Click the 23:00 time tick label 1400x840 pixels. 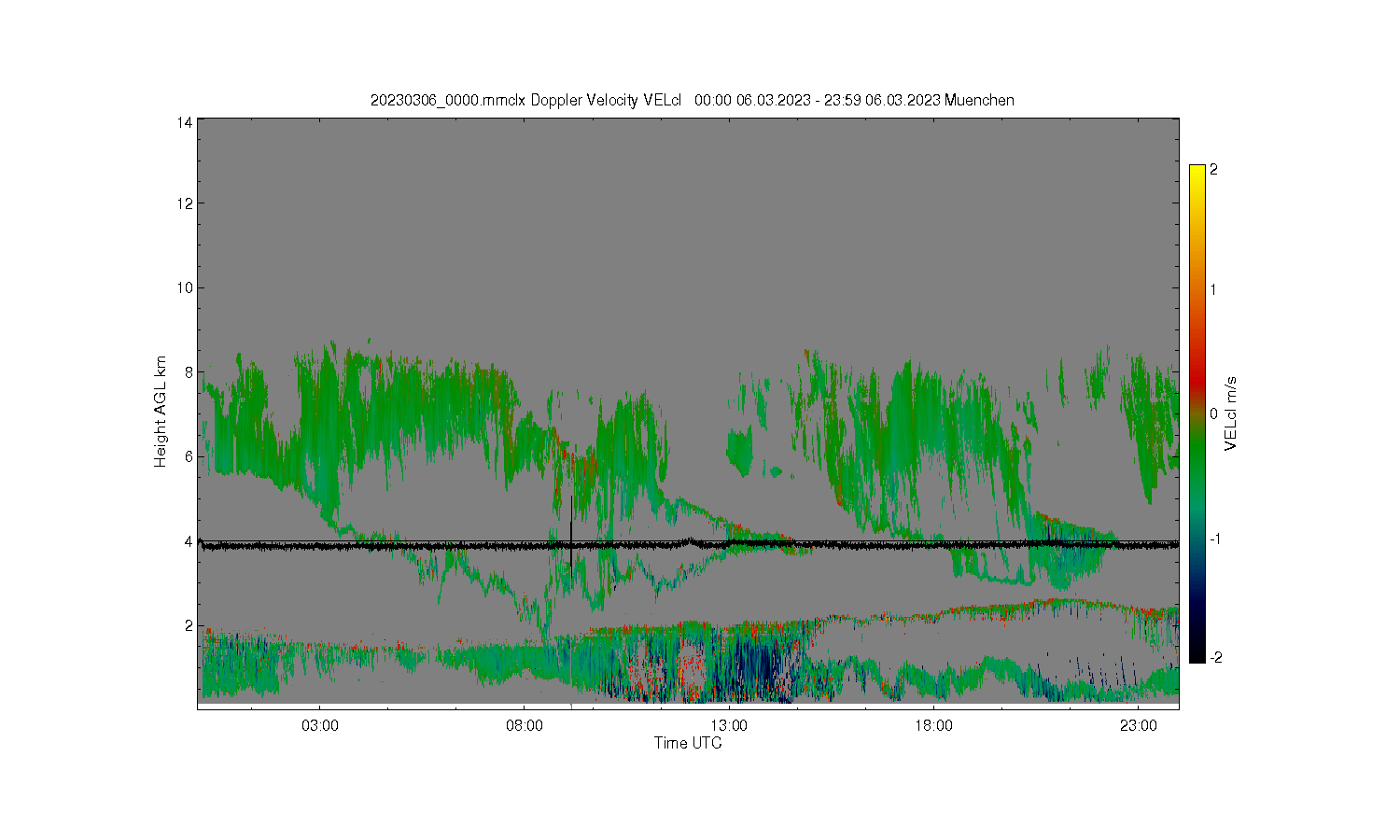point(1138,726)
